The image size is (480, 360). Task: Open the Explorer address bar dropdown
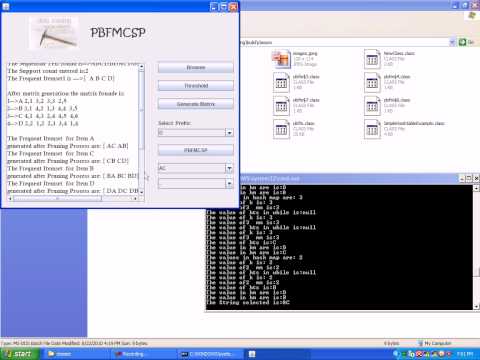tap(452, 42)
